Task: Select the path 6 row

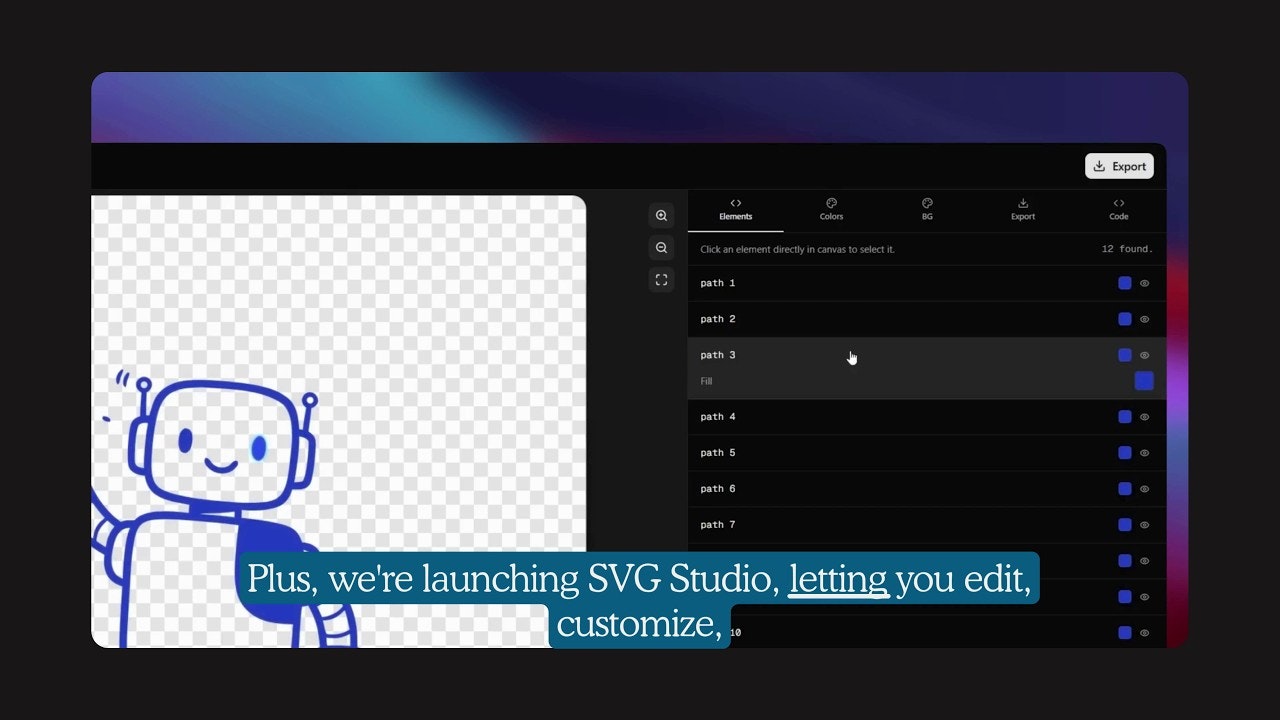Action: pyautogui.click(x=927, y=489)
